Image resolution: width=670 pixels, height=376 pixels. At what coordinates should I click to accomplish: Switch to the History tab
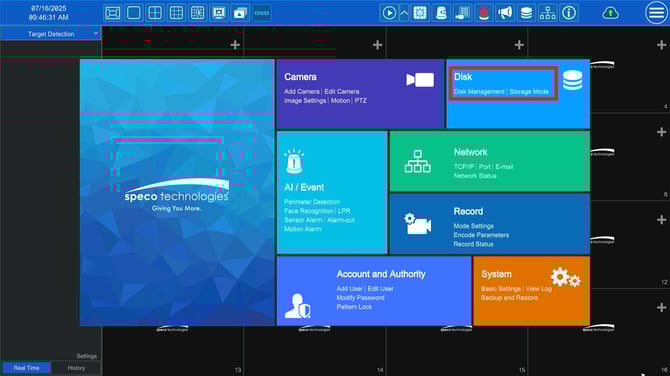76,368
